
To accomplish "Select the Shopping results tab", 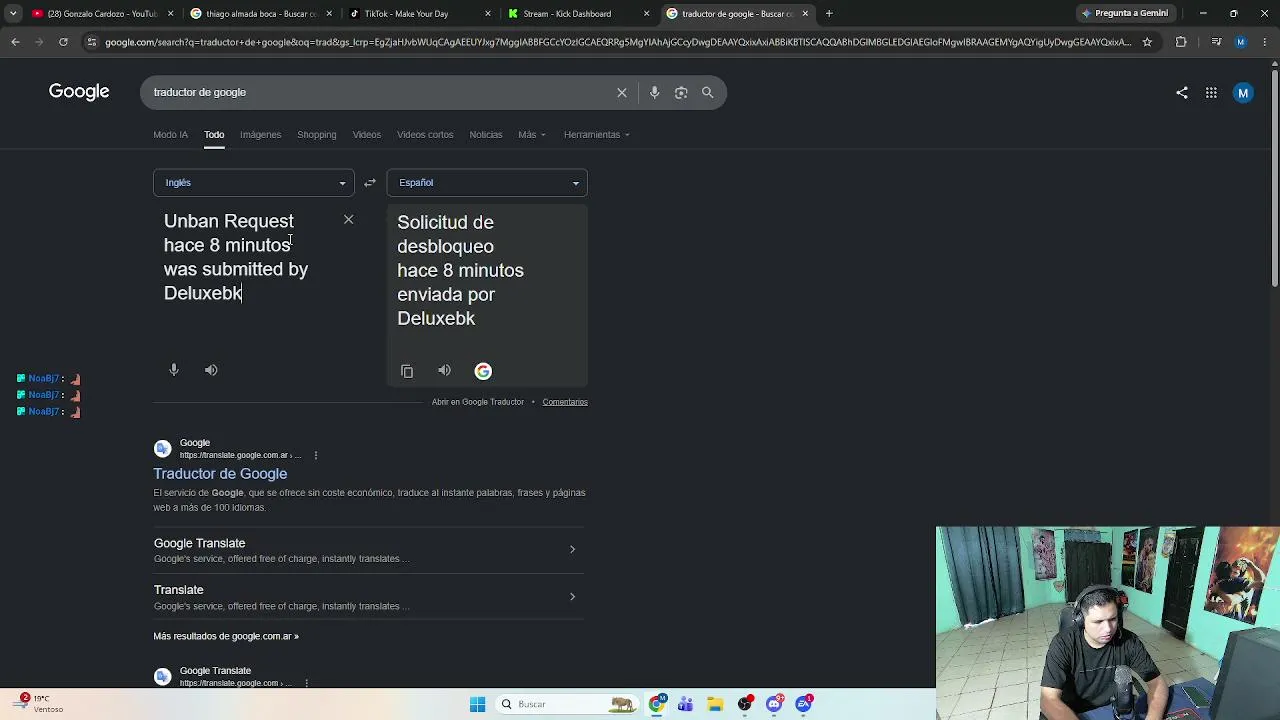I will [x=317, y=135].
